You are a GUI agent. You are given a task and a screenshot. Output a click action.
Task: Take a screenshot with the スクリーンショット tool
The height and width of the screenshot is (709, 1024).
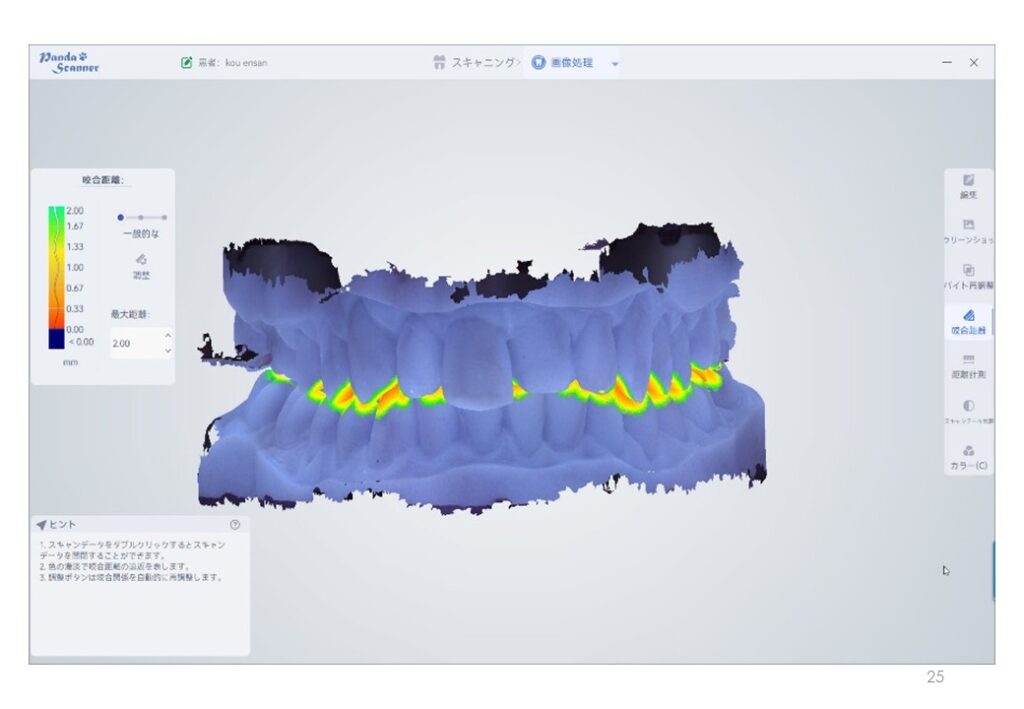click(968, 231)
